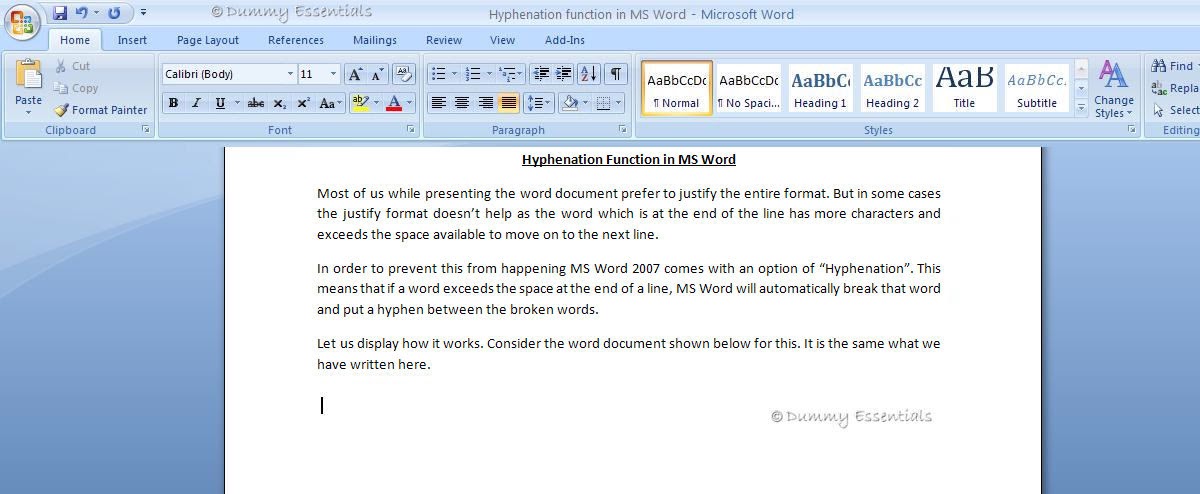
Task: Increase the paragraph indent
Action: tap(564, 74)
